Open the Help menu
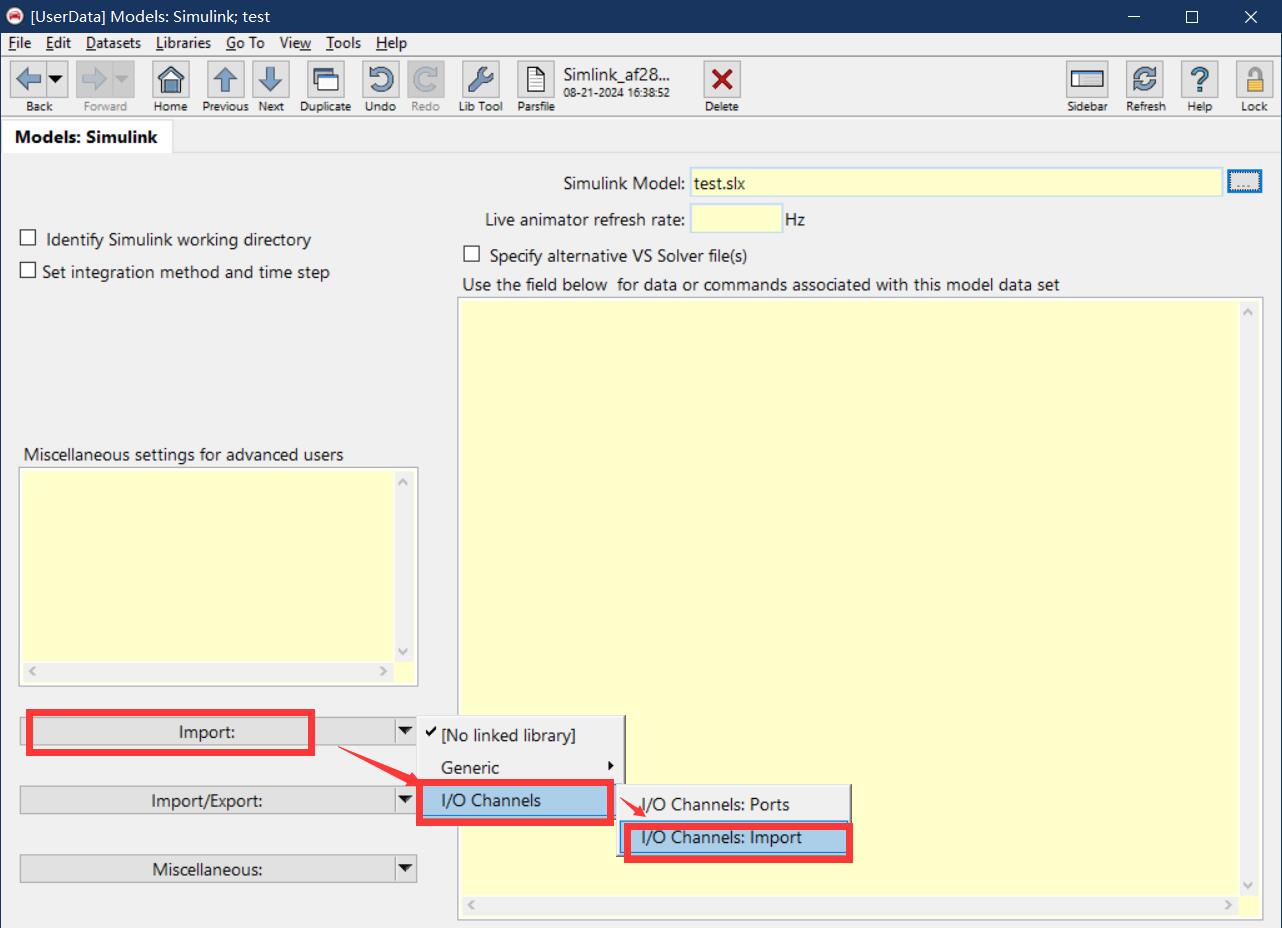 [391, 43]
